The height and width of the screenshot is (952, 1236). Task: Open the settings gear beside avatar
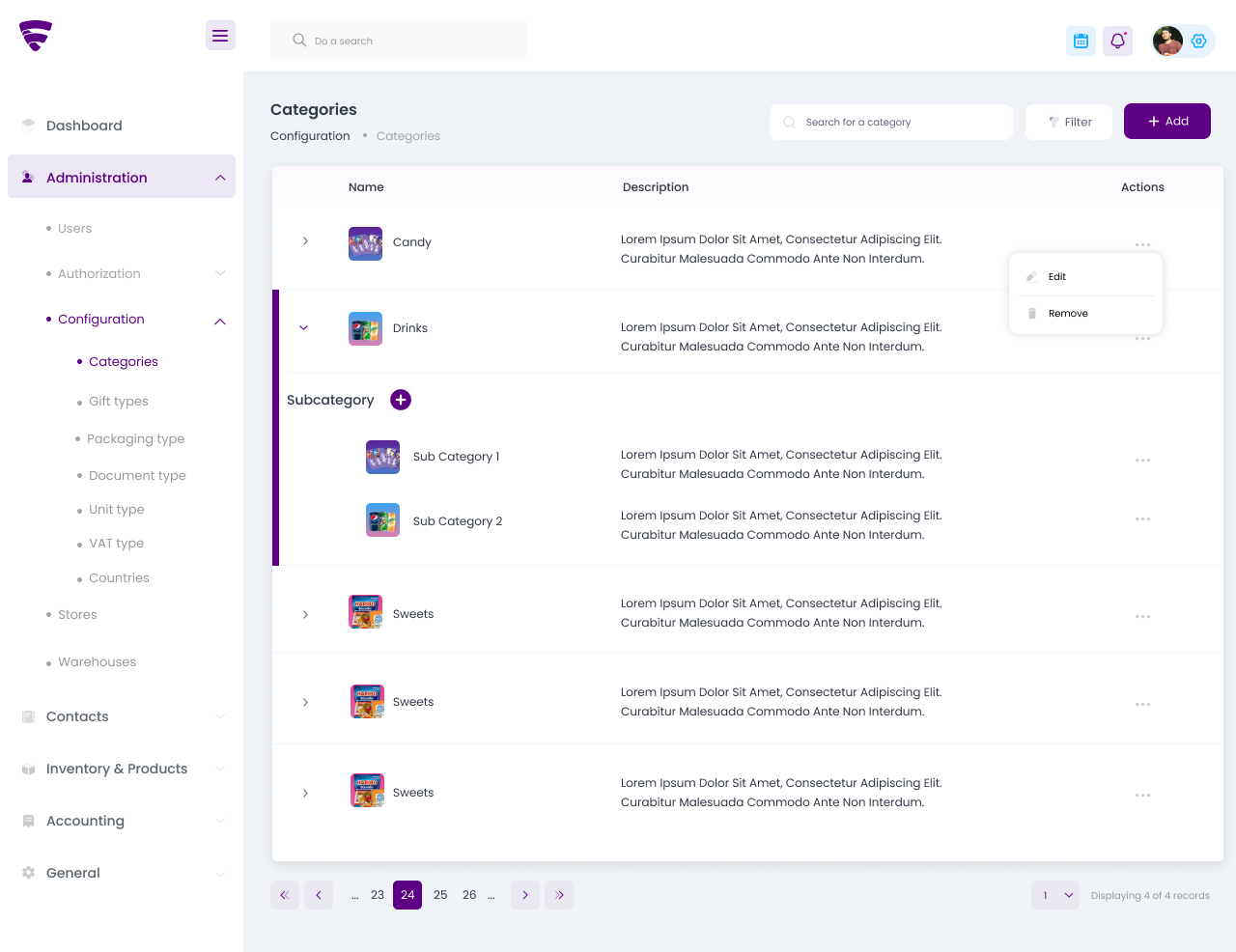coord(1199,41)
